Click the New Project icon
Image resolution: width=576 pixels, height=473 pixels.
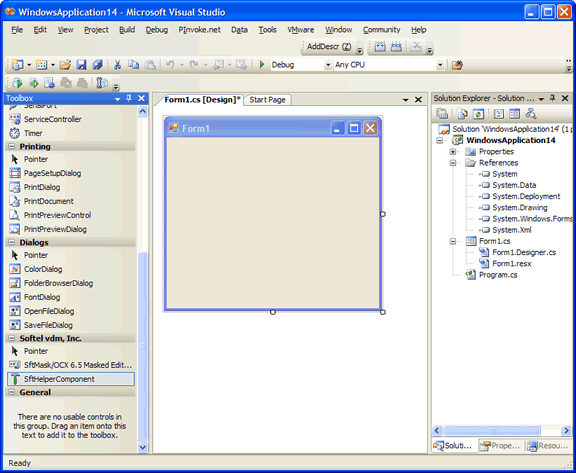click(x=17, y=65)
